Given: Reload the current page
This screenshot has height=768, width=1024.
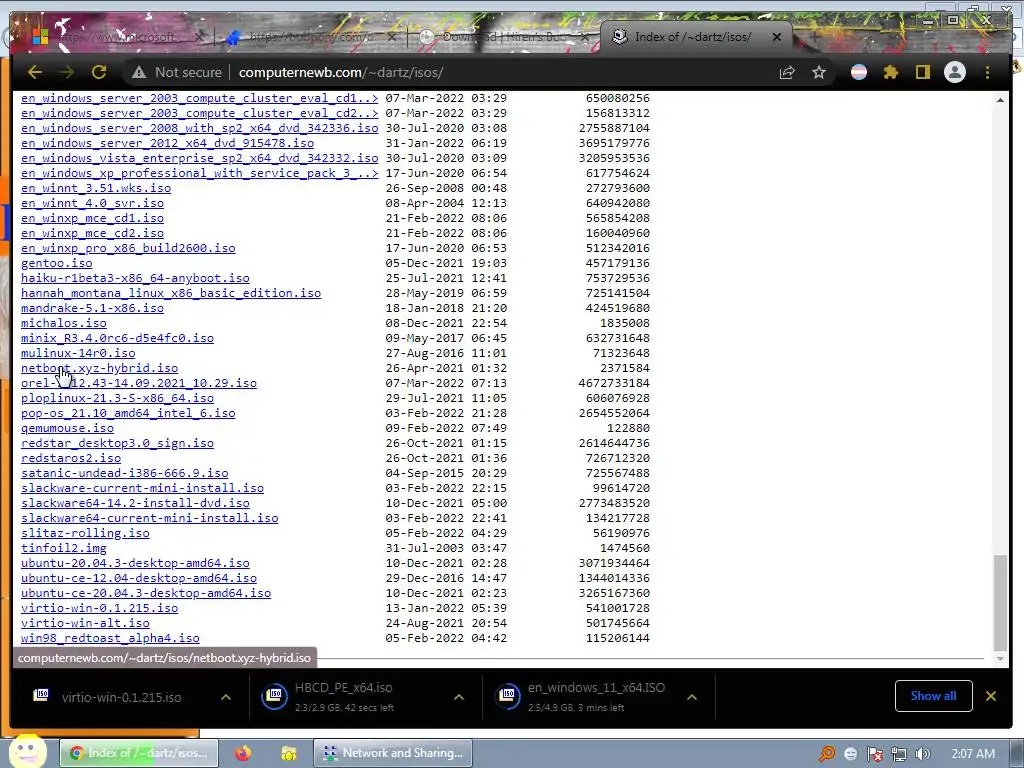Looking at the screenshot, I should [x=99, y=72].
